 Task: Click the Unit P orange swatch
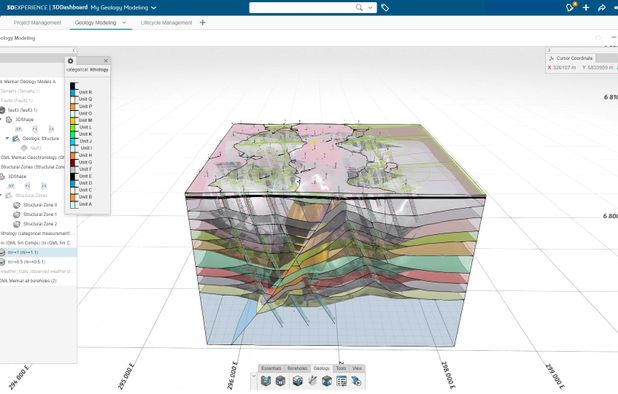(73, 106)
